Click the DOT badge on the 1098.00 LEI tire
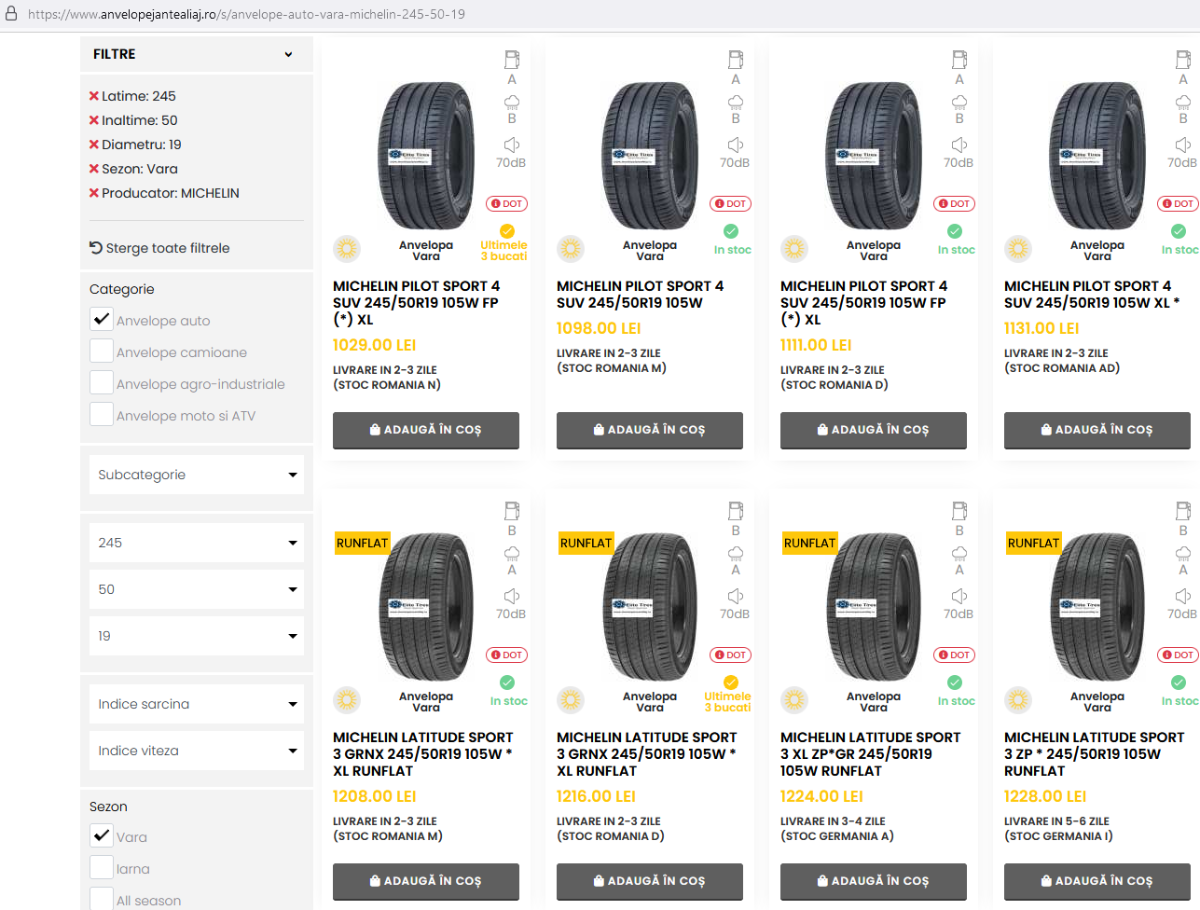Screen dimensions: 1200x910 (731, 203)
